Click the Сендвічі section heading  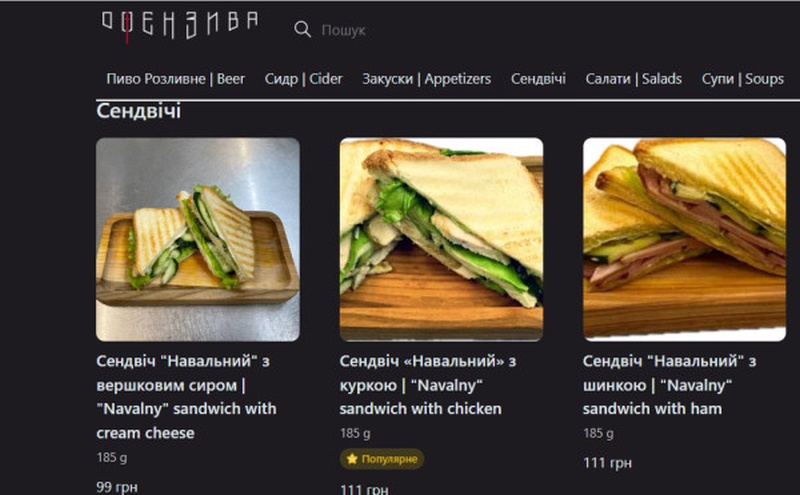(x=138, y=111)
